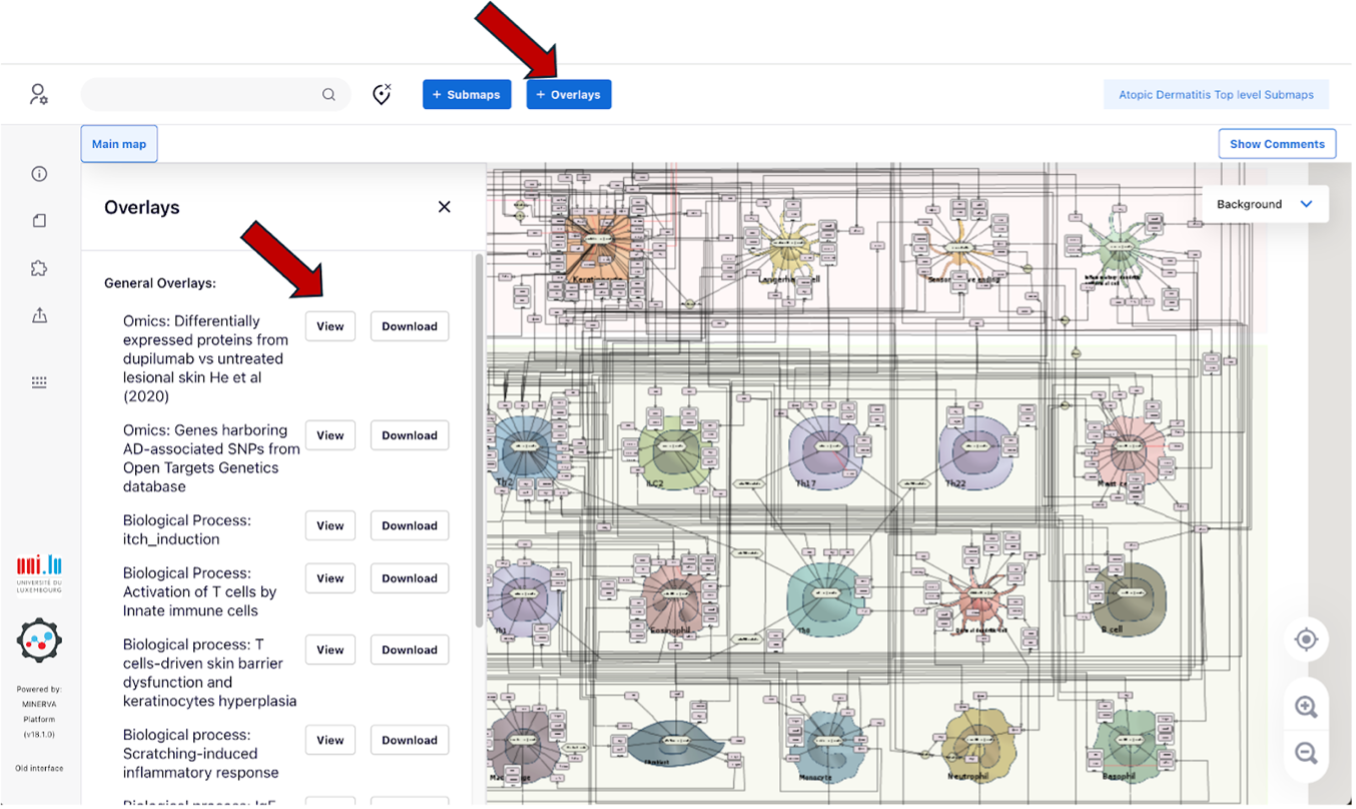Recenter map with the location target icon
Image resolution: width=1356 pixels, height=809 pixels.
(x=1305, y=639)
